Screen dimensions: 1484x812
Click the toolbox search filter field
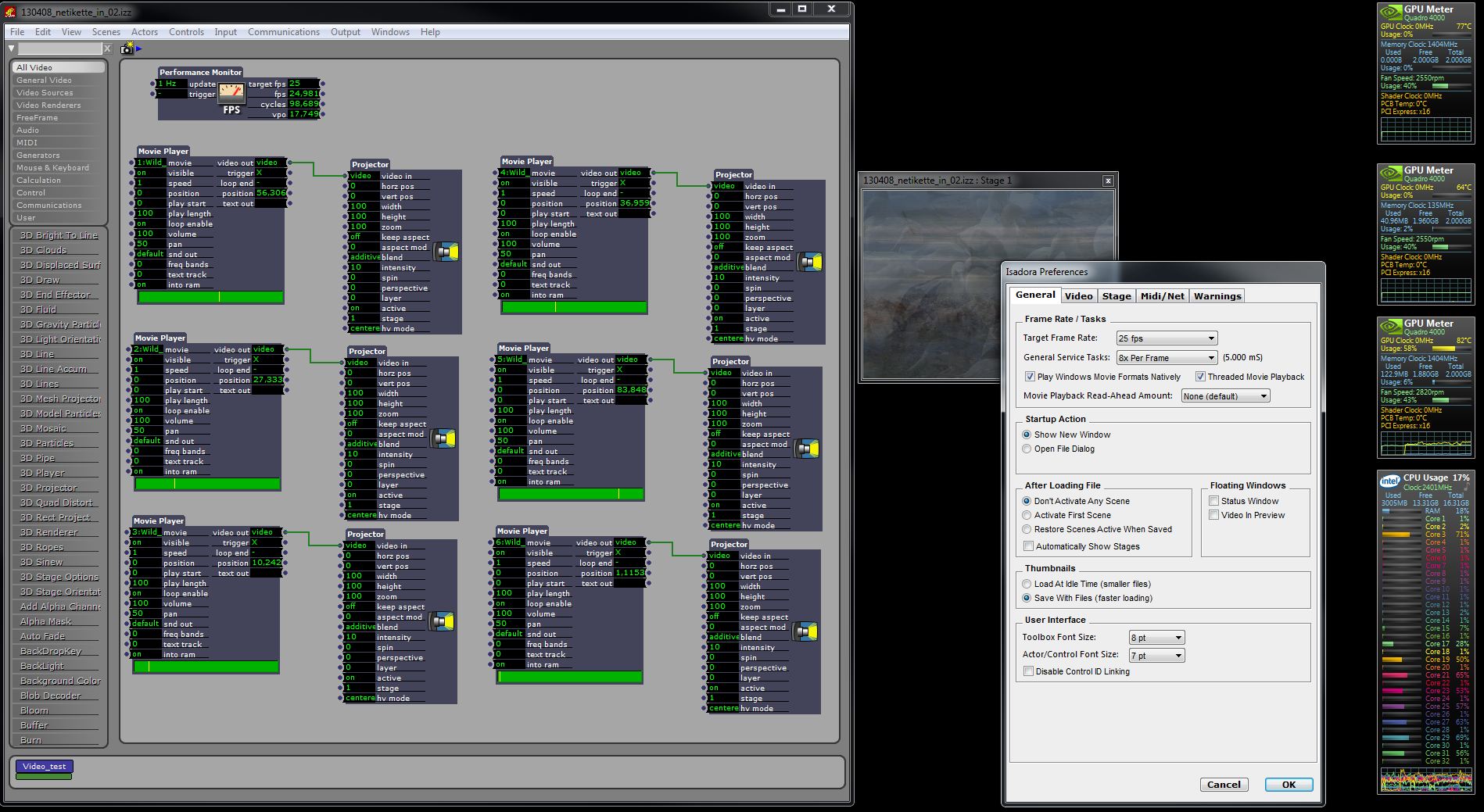click(60, 48)
